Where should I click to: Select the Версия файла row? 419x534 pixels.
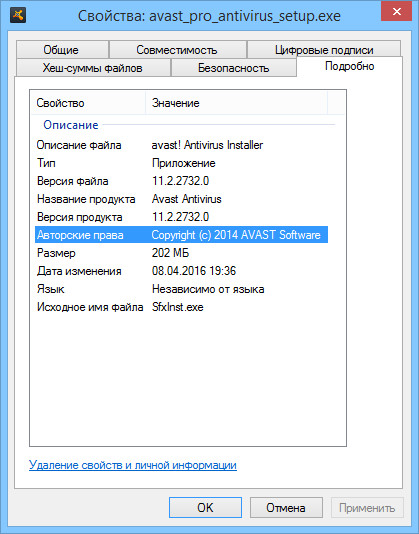(181, 181)
